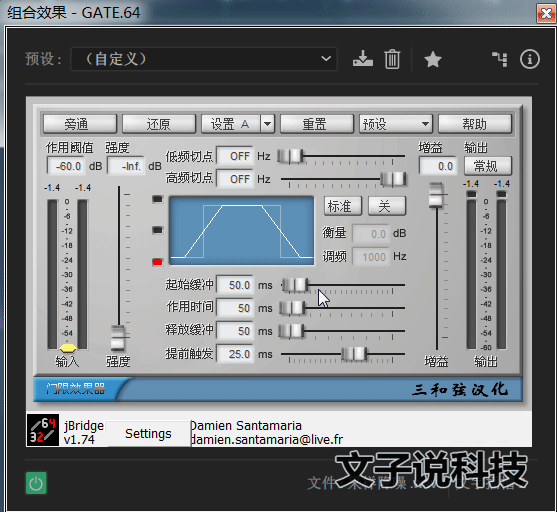Click damien.santamaria@live.fr email text
This screenshot has width=557, height=512.
[267, 440]
